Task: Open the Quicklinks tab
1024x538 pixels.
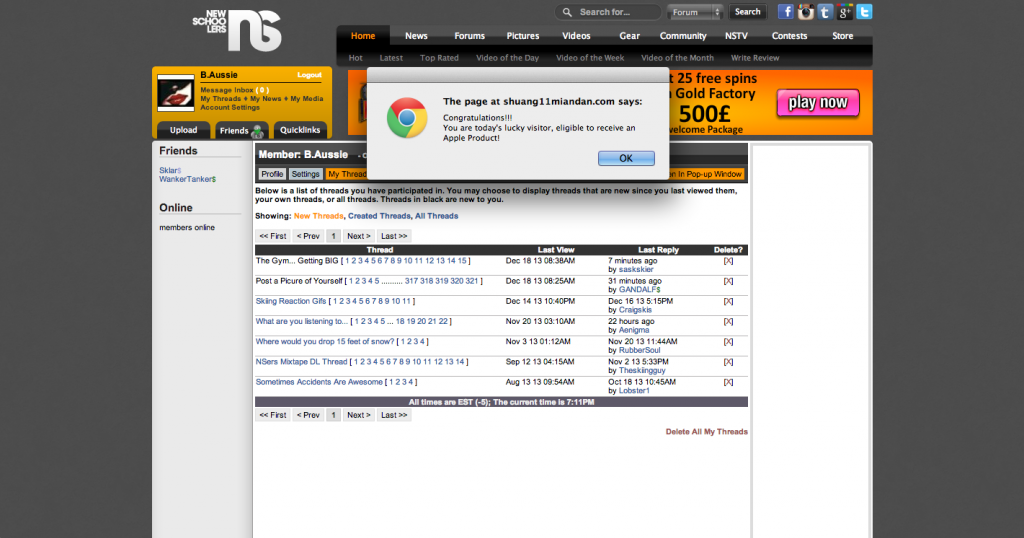Action: [300, 130]
